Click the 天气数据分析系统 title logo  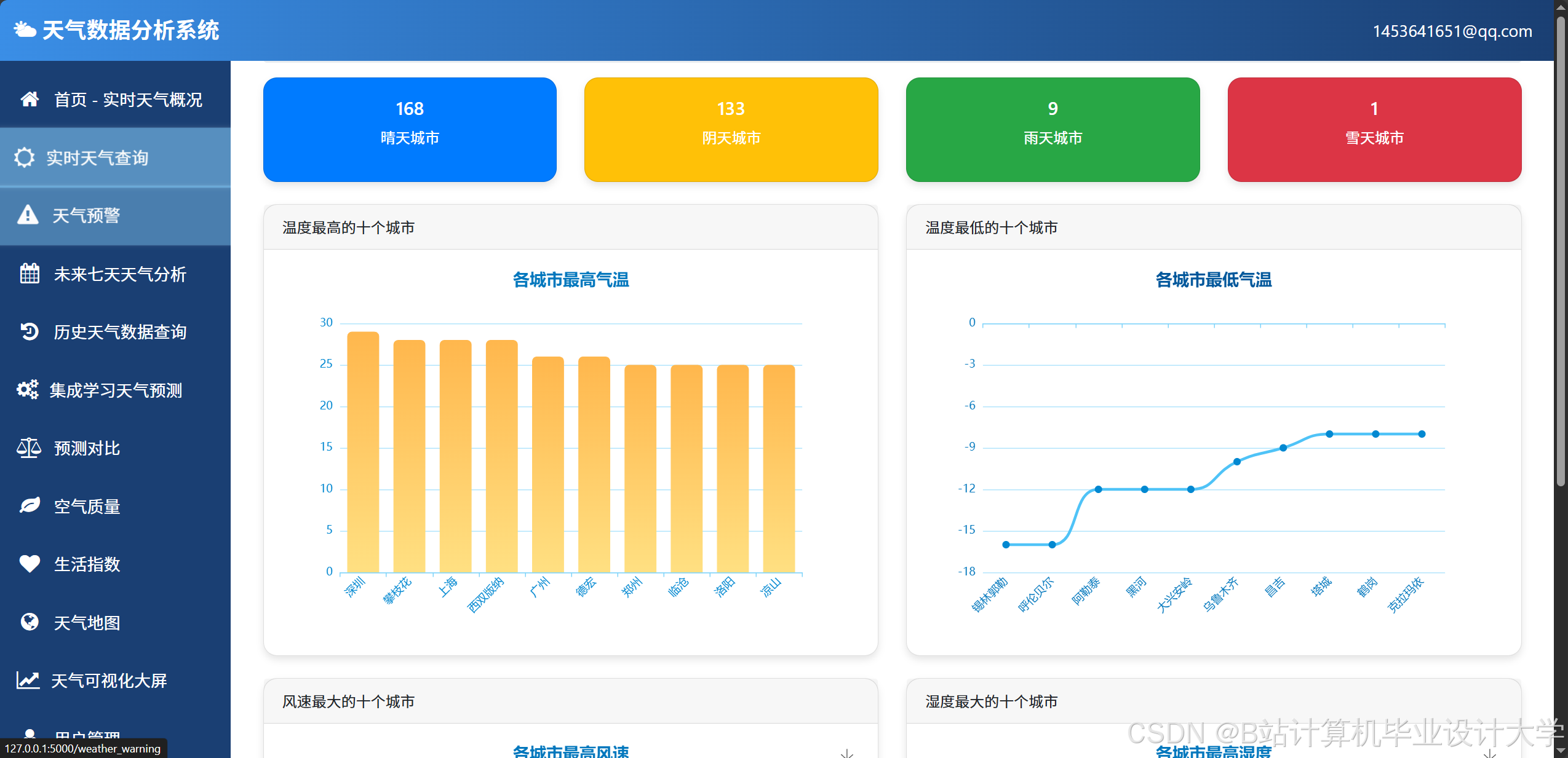click(x=117, y=30)
